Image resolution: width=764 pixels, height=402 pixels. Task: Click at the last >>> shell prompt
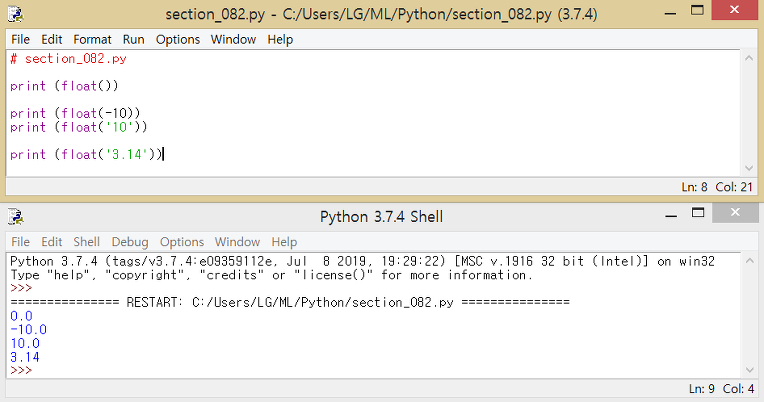pos(21,370)
